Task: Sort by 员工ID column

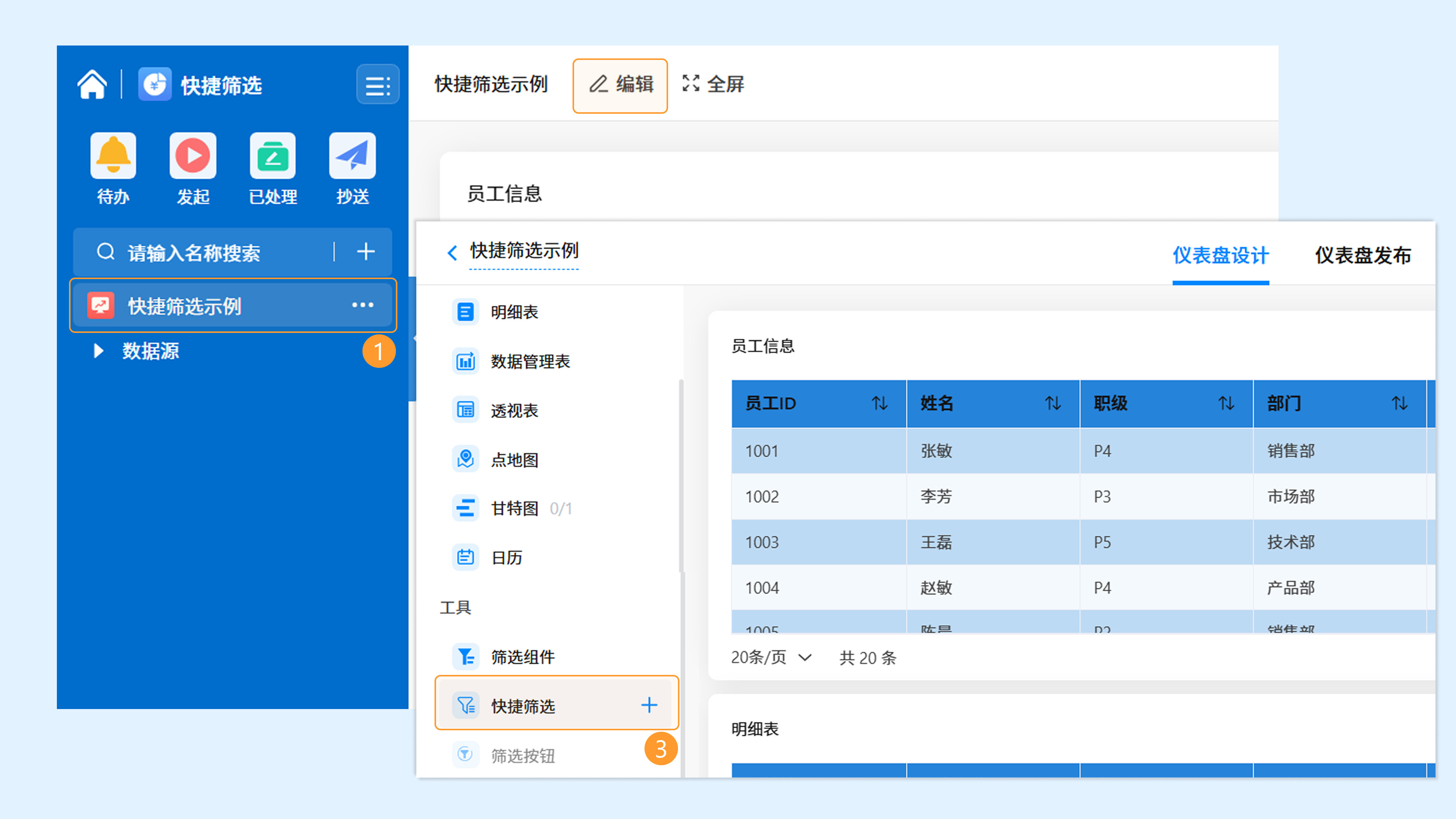Action: point(880,403)
